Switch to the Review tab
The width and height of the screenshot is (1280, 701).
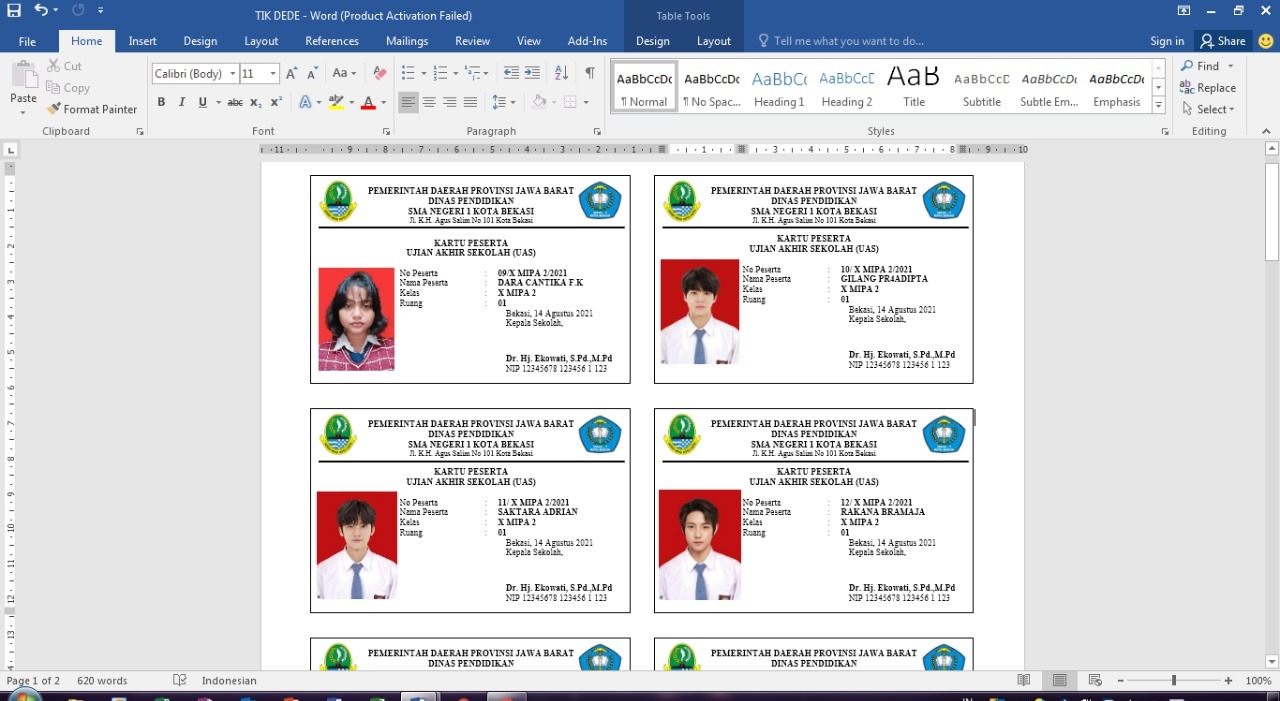pyautogui.click(x=472, y=41)
